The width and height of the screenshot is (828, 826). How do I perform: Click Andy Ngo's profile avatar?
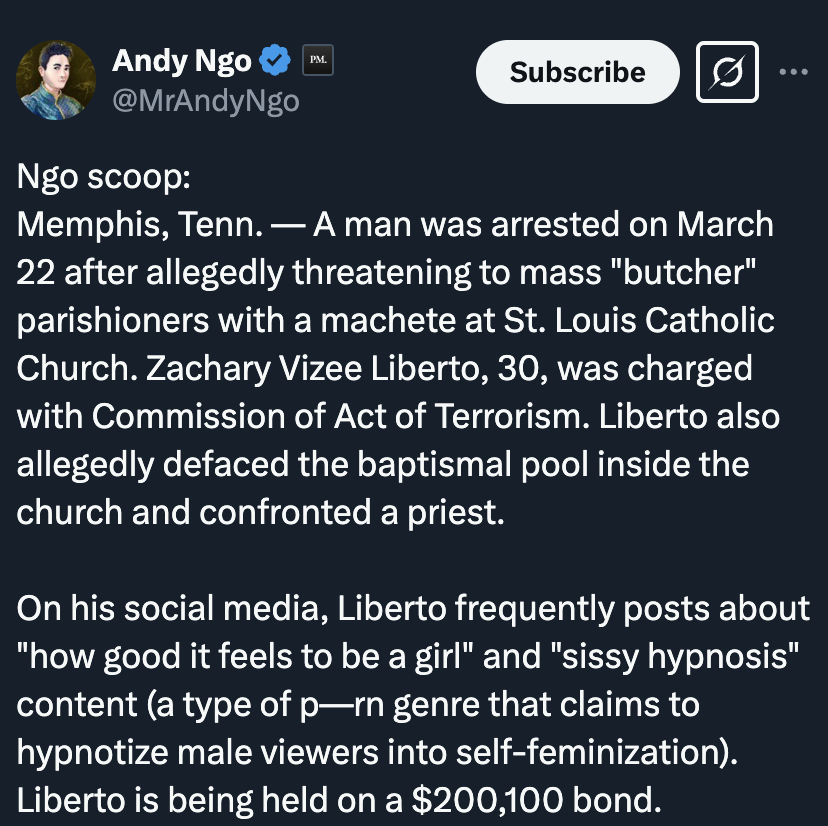coord(57,80)
